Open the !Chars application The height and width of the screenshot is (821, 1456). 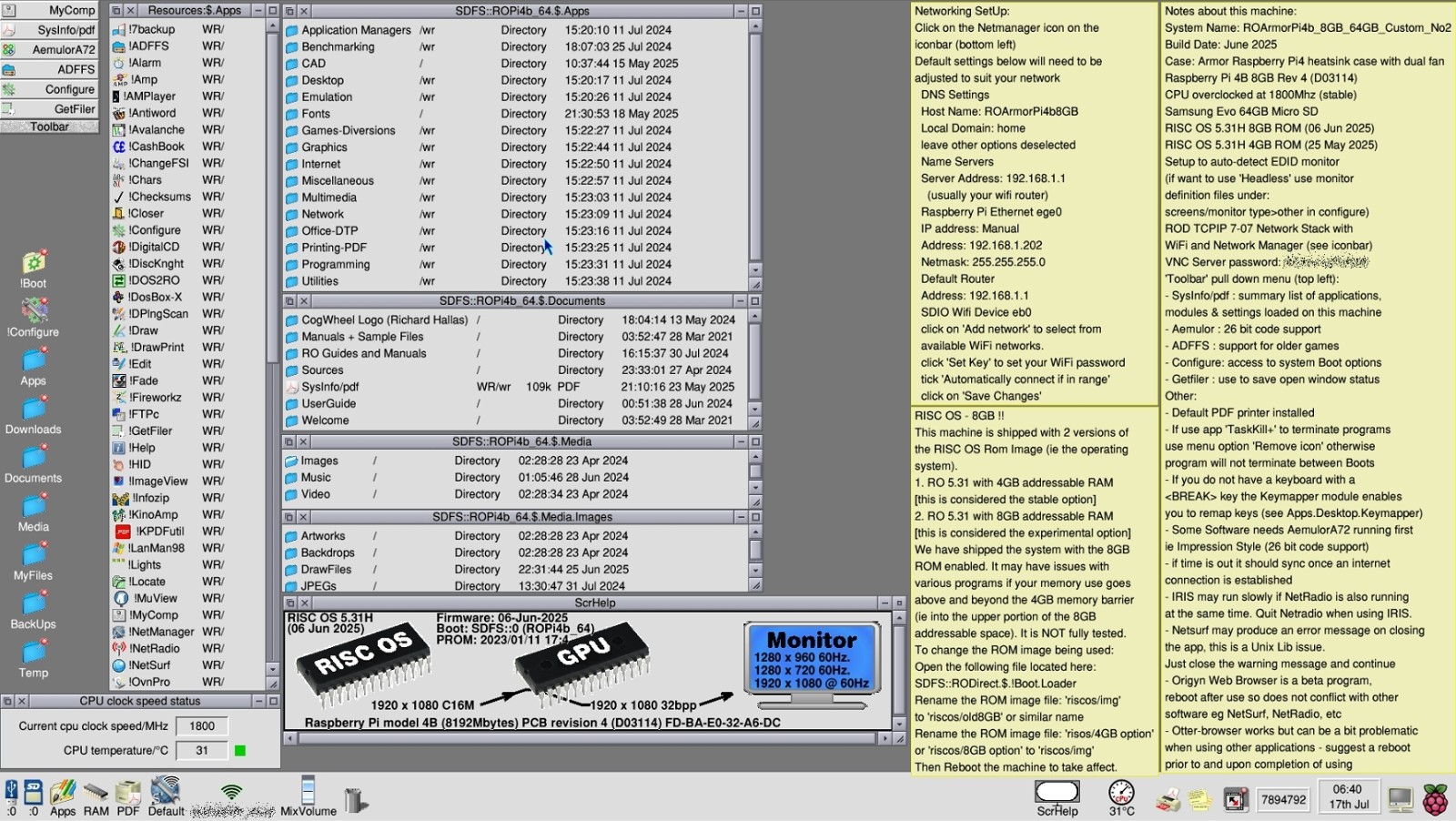(136, 180)
